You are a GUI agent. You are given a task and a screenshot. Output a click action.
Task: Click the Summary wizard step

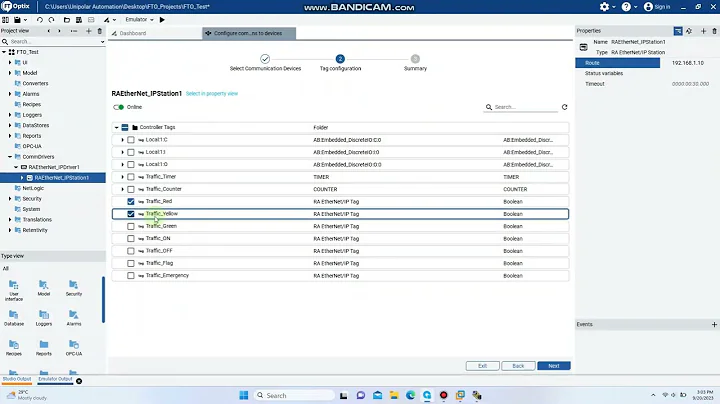click(x=415, y=63)
